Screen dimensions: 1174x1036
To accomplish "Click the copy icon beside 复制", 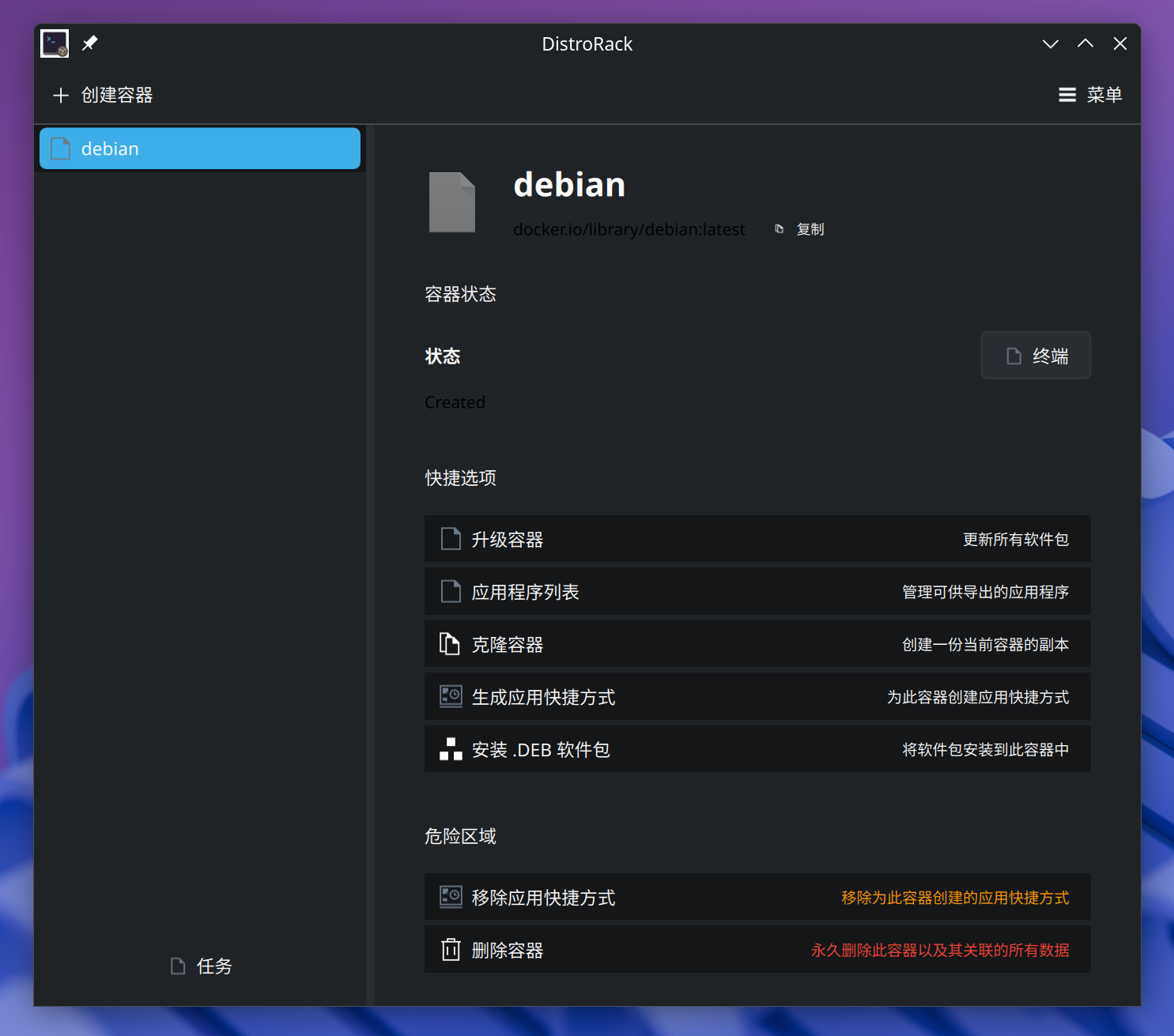I will point(780,229).
